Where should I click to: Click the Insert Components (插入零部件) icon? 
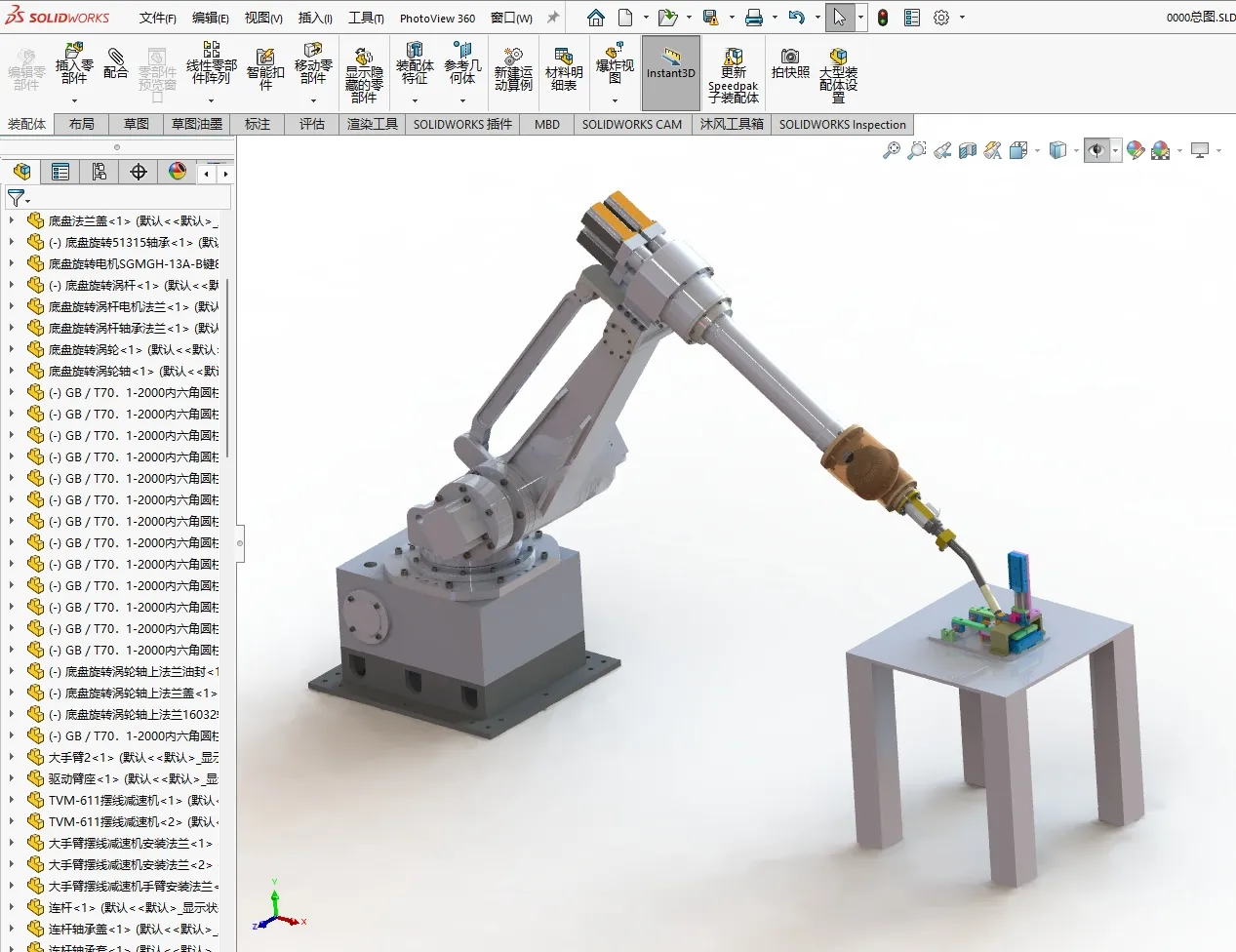click(74, 64)
